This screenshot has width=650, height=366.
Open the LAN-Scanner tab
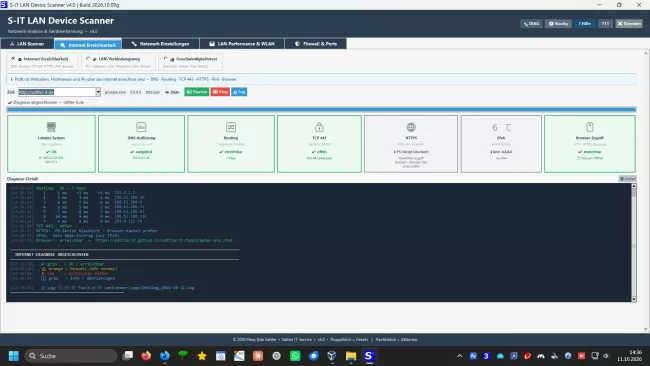pyautogui.click(x=27, y=44)
